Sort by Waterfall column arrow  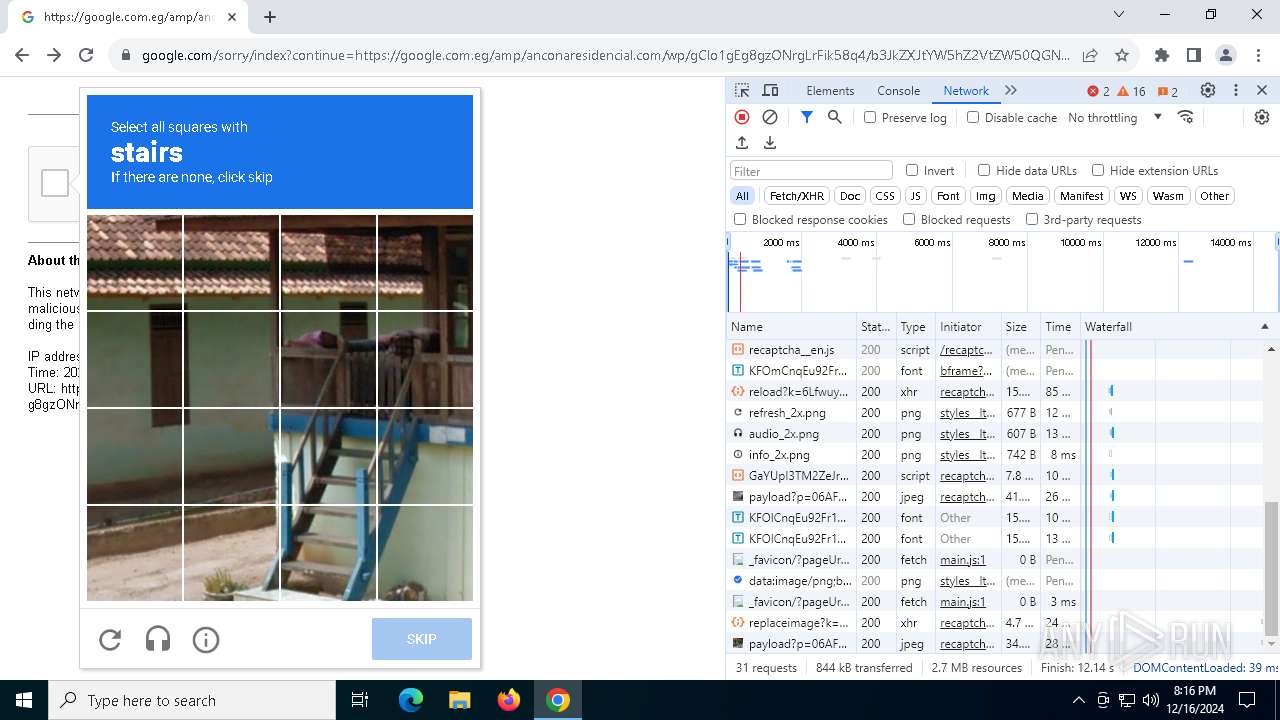(x=1264, y=327)
